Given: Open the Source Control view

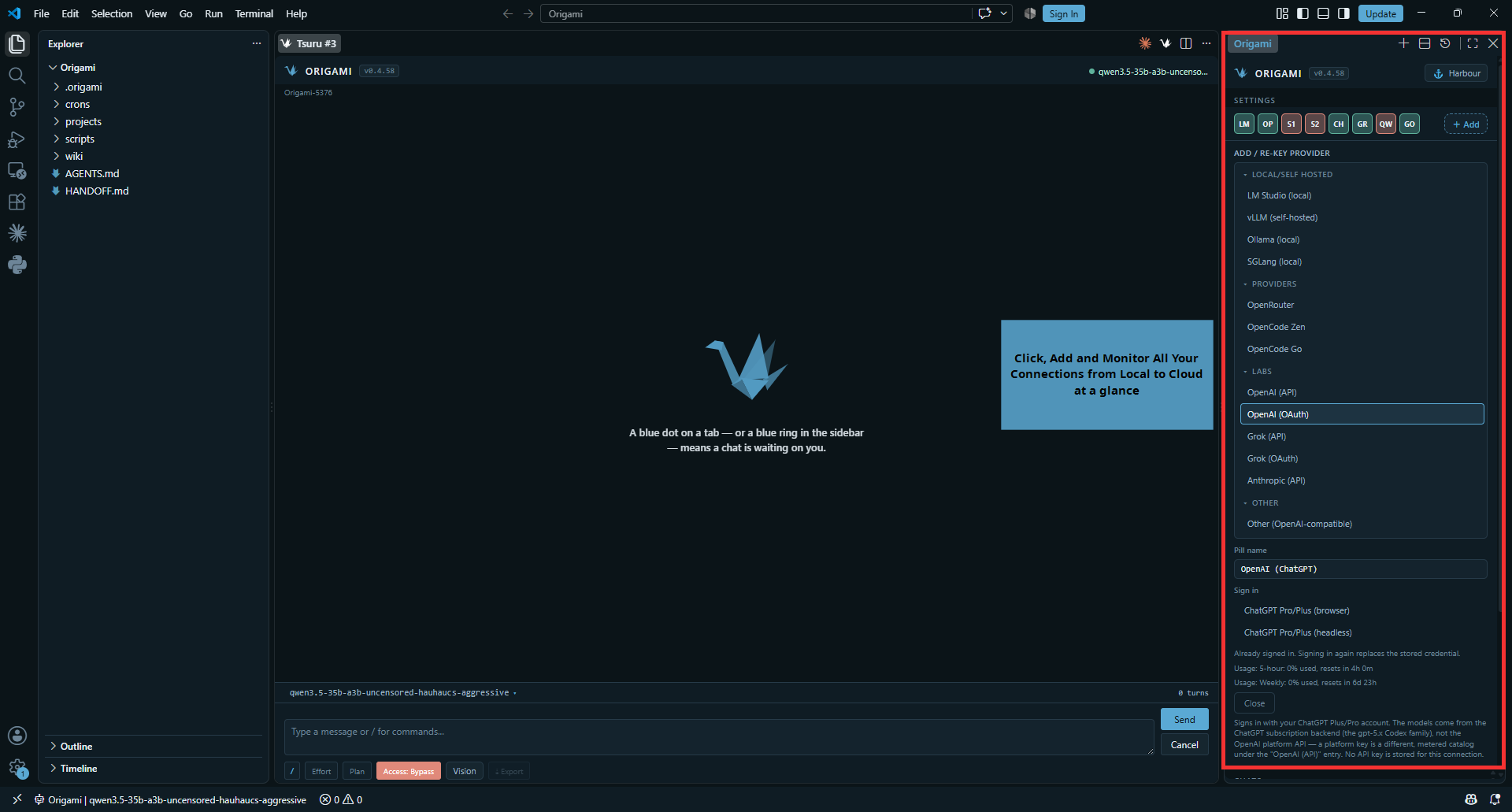Looking at the screenshot, I should (17, 107).
